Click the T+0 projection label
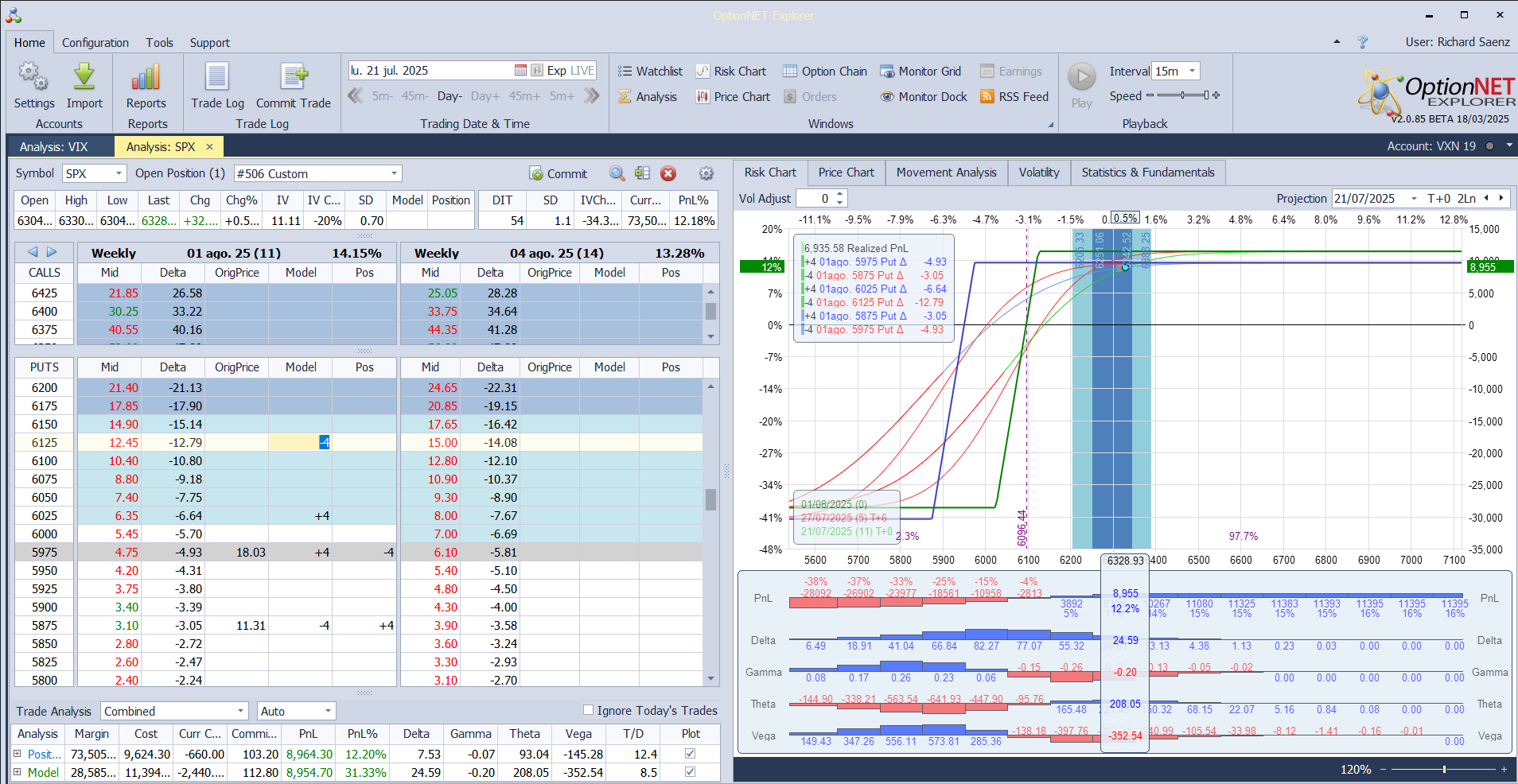This screenshot has height=784, width=1518. [x=1439, y=199]
